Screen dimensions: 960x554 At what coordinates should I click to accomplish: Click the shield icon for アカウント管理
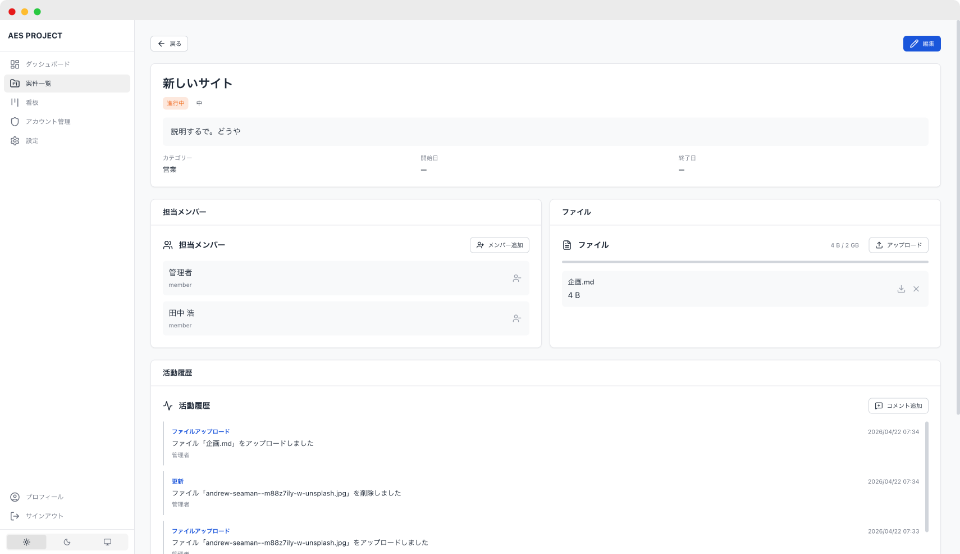tap(15, 121)
